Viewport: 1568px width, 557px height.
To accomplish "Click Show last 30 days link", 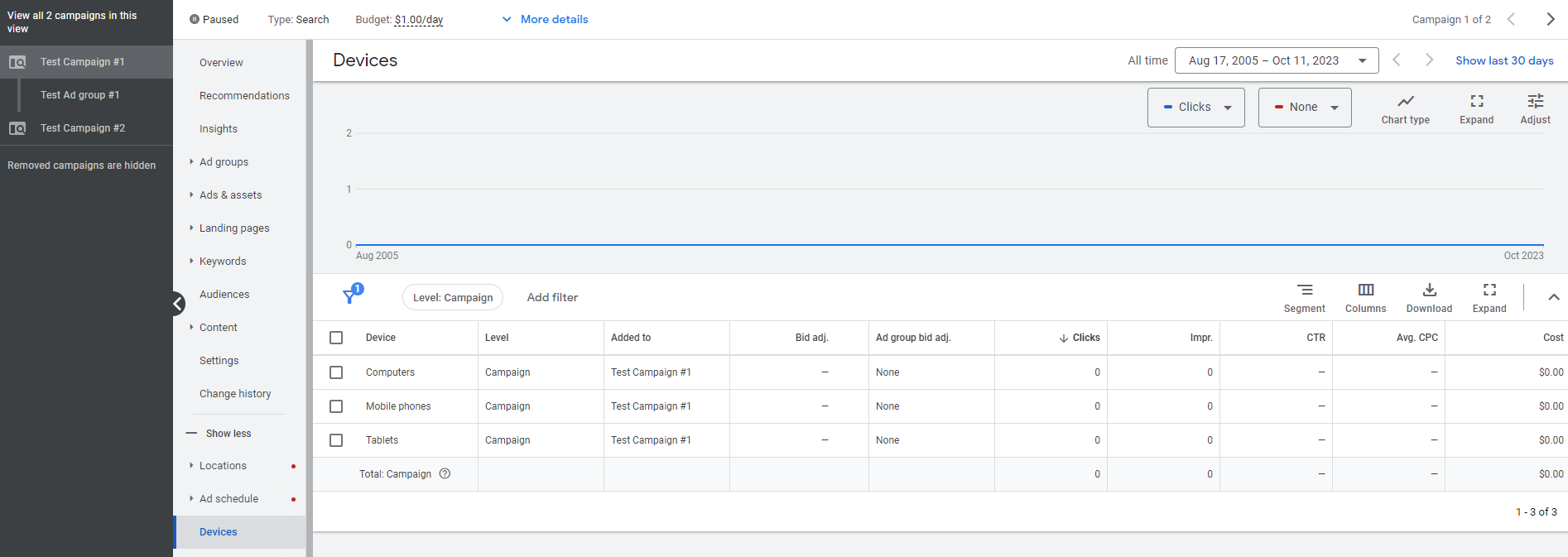I will 1504,60.
